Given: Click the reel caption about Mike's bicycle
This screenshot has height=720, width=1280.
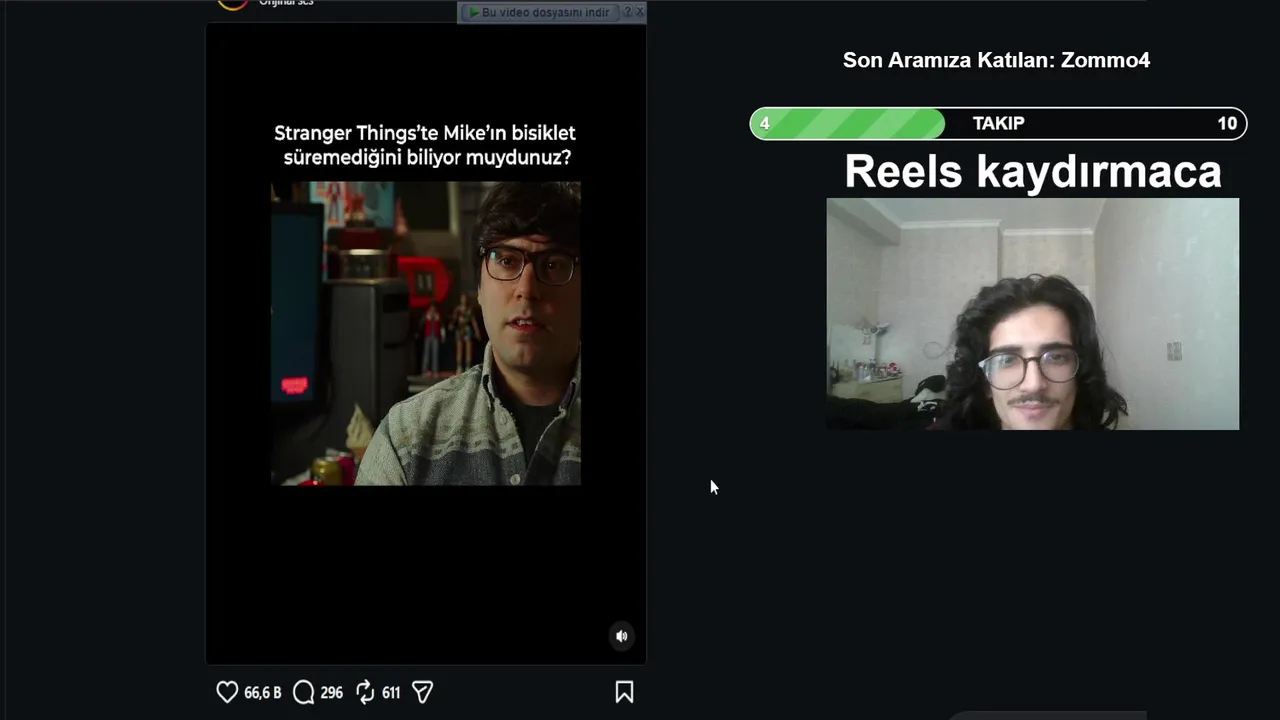Looking at the screenshot, I should coord(426,145).
